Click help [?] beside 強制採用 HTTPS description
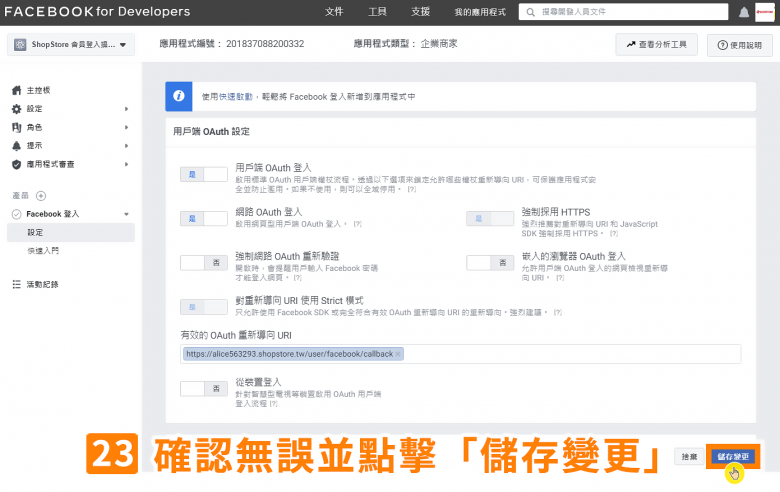 coord(614,234)
